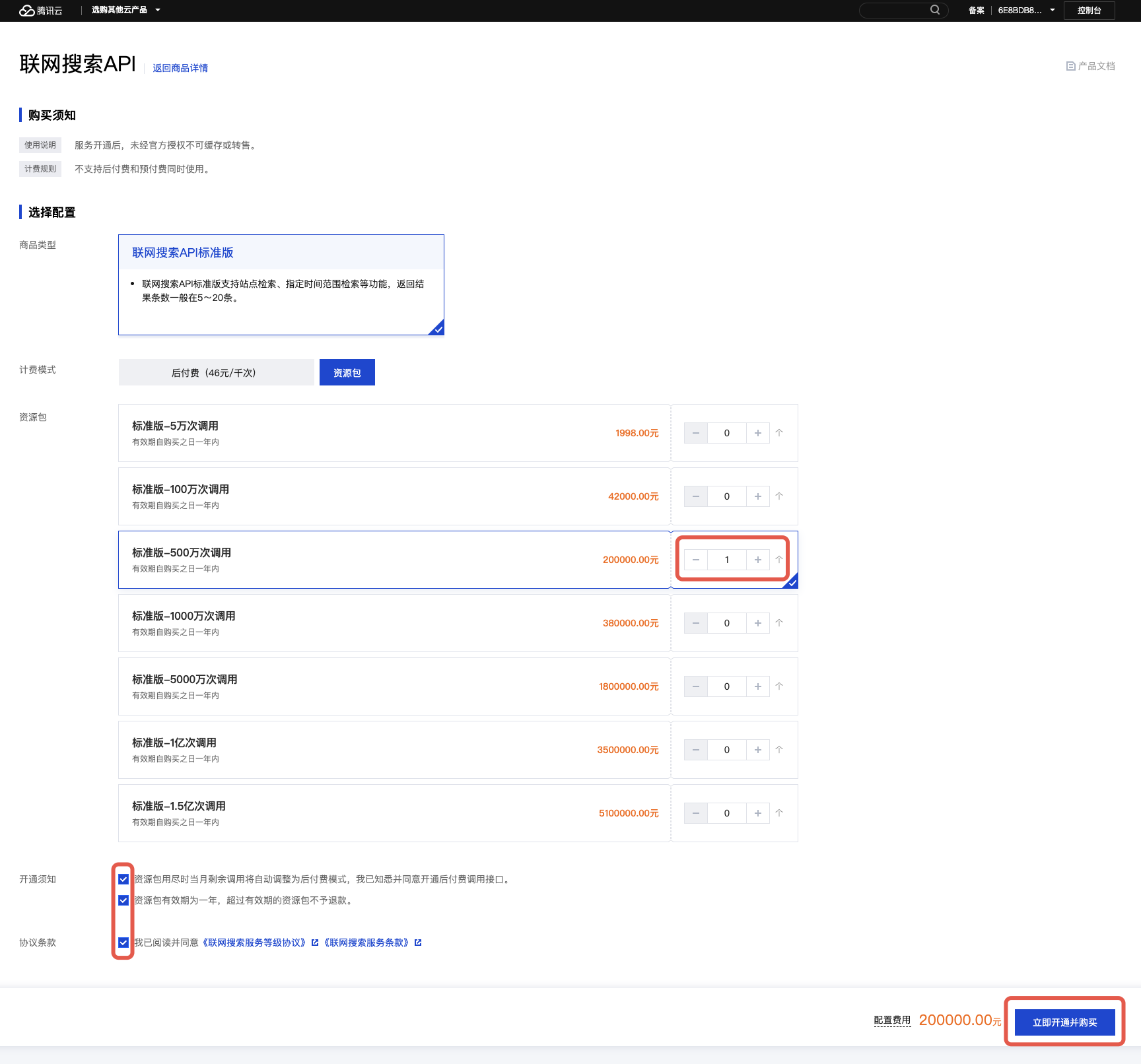The width and height of the screenshot is (1141, 1064).
Task: Decrease quantity for 标准版-1亿次调用
Action: coord(696,750)
